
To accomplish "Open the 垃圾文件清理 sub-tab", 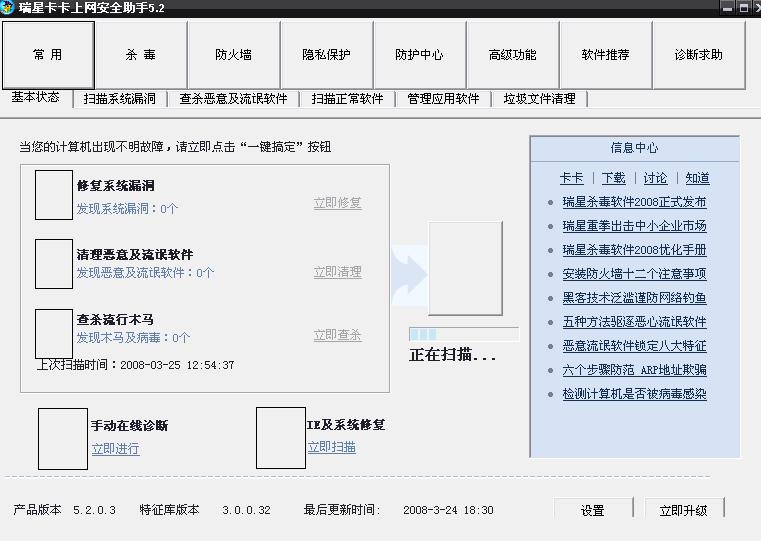I will (x=540, y=99).
